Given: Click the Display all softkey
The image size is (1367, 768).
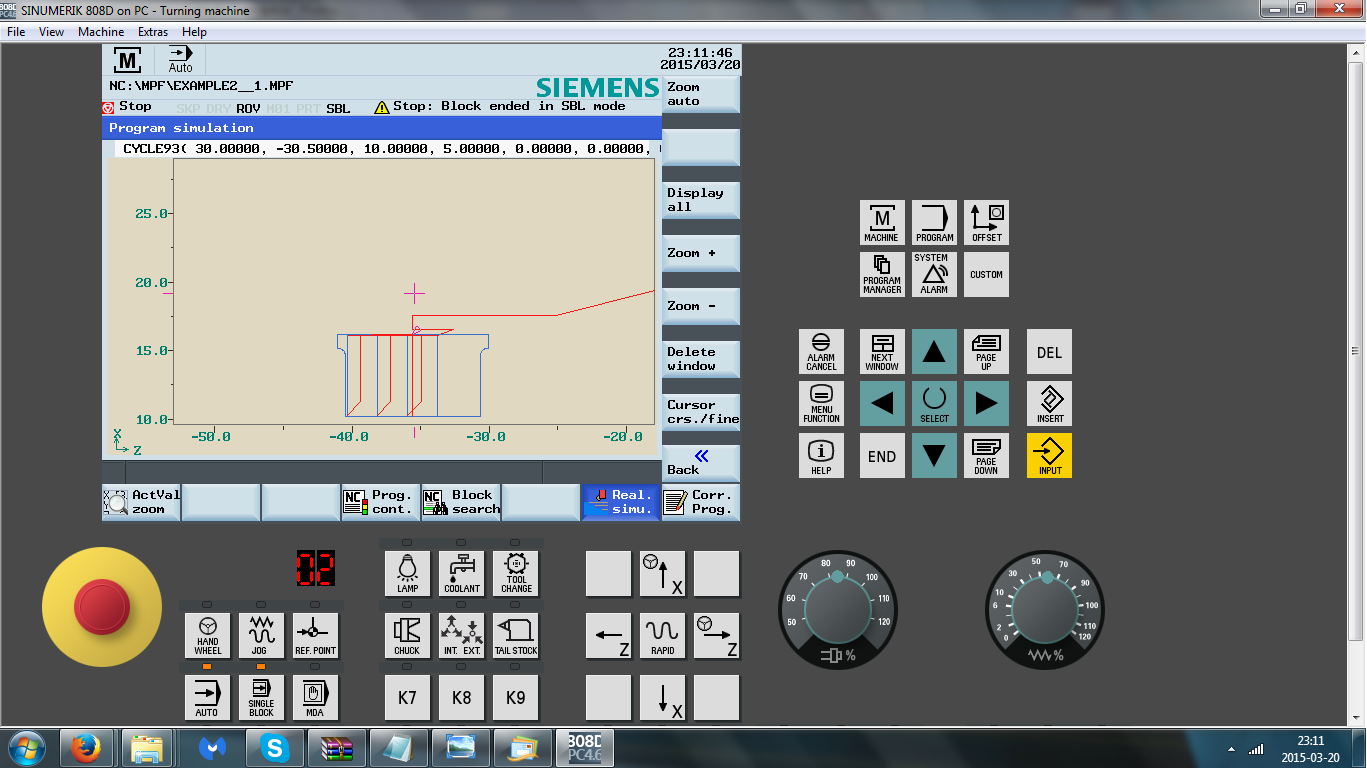Looking at the screenshot, I should (x=701, y=200).
